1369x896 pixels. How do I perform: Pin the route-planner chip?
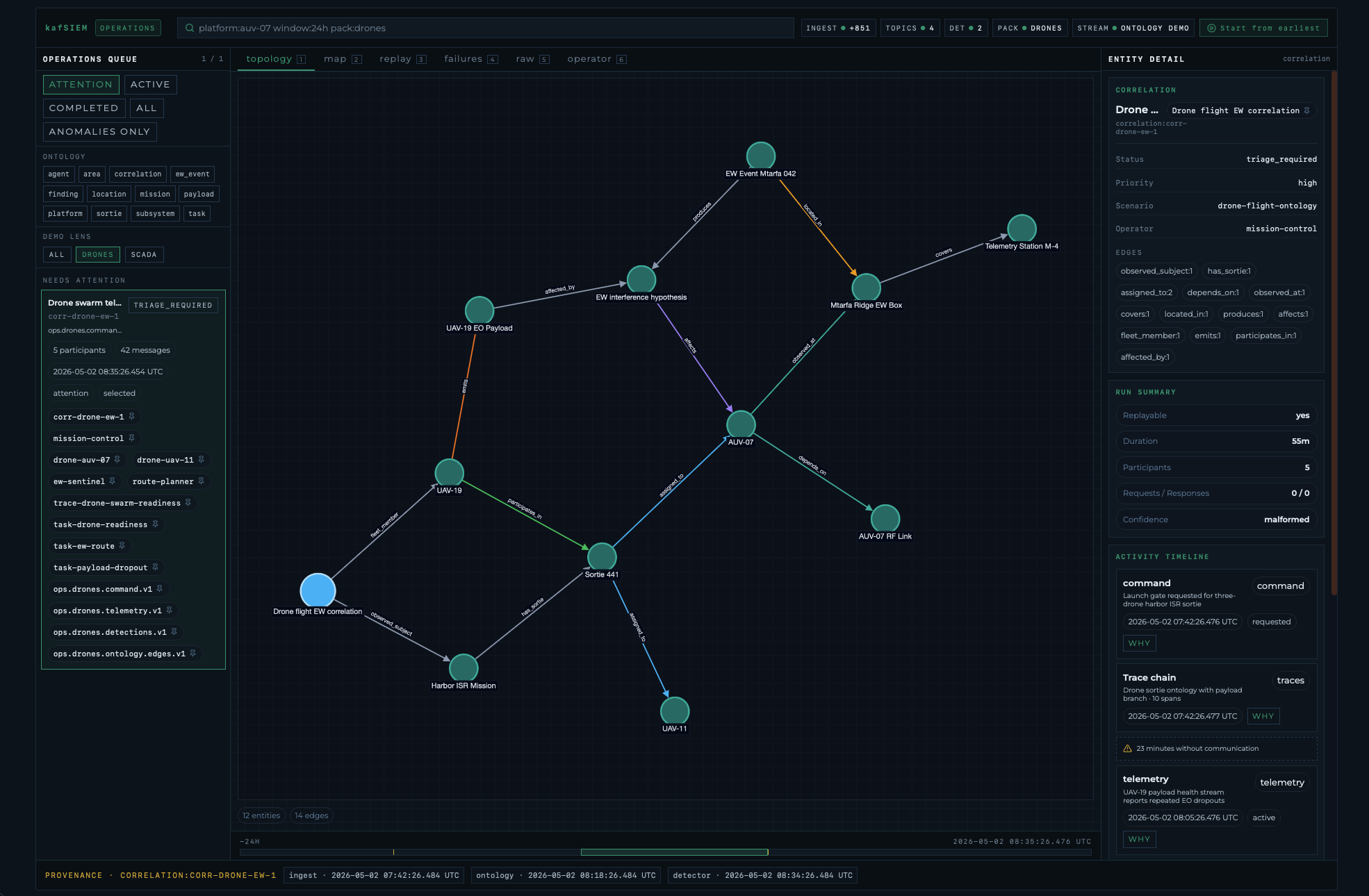202,481
